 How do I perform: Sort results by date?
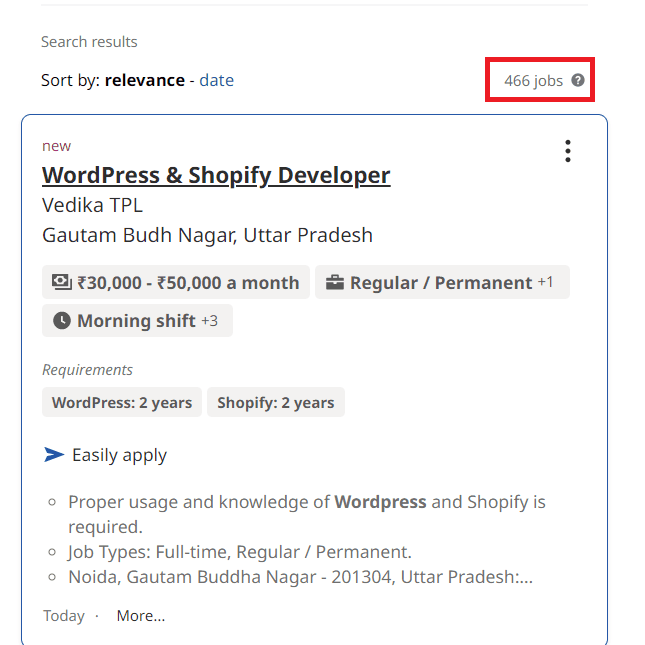216,80
